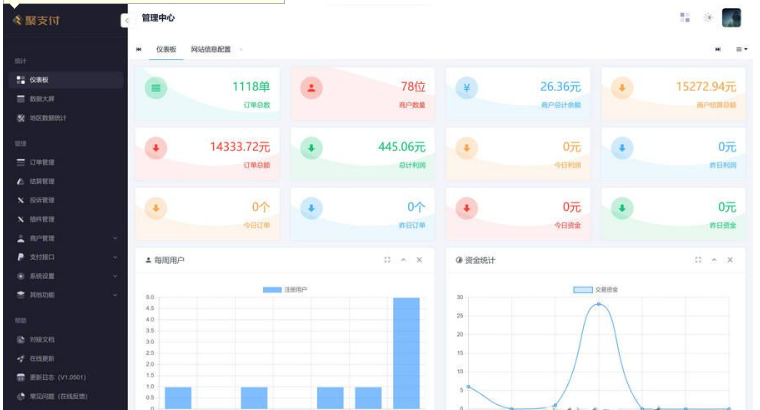Open 地区数据统计 from the sidebar
Screen dimensions: 760x410
click(x=48, y=118)
